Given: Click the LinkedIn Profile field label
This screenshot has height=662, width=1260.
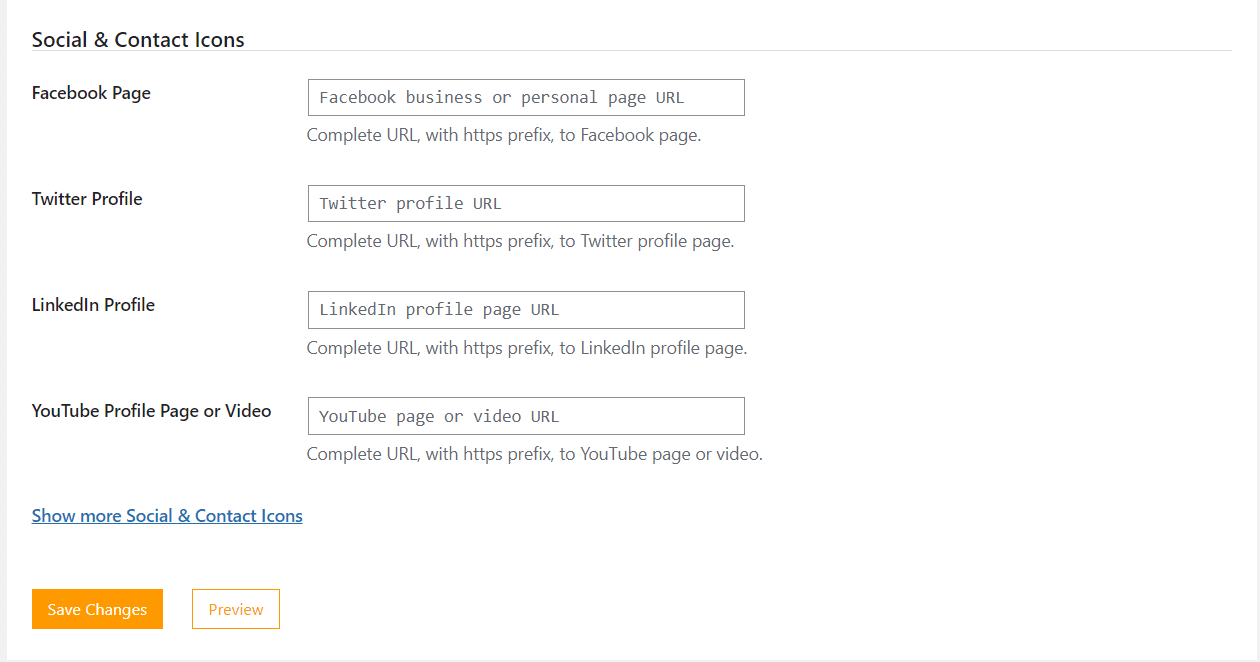Looking at the screenshot, I should [x=93, y=304].
